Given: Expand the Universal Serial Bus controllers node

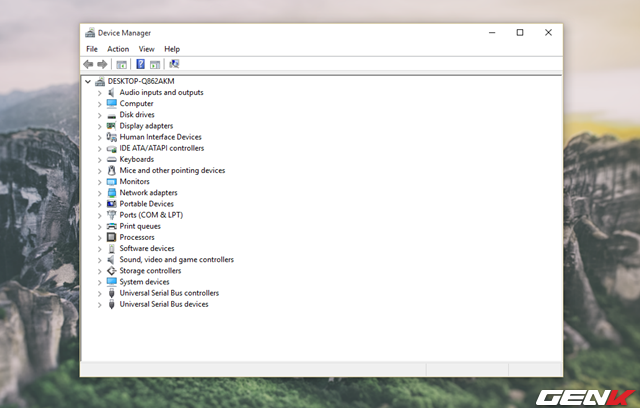Looking at the screenshot, I should click(x=100, y=293).
